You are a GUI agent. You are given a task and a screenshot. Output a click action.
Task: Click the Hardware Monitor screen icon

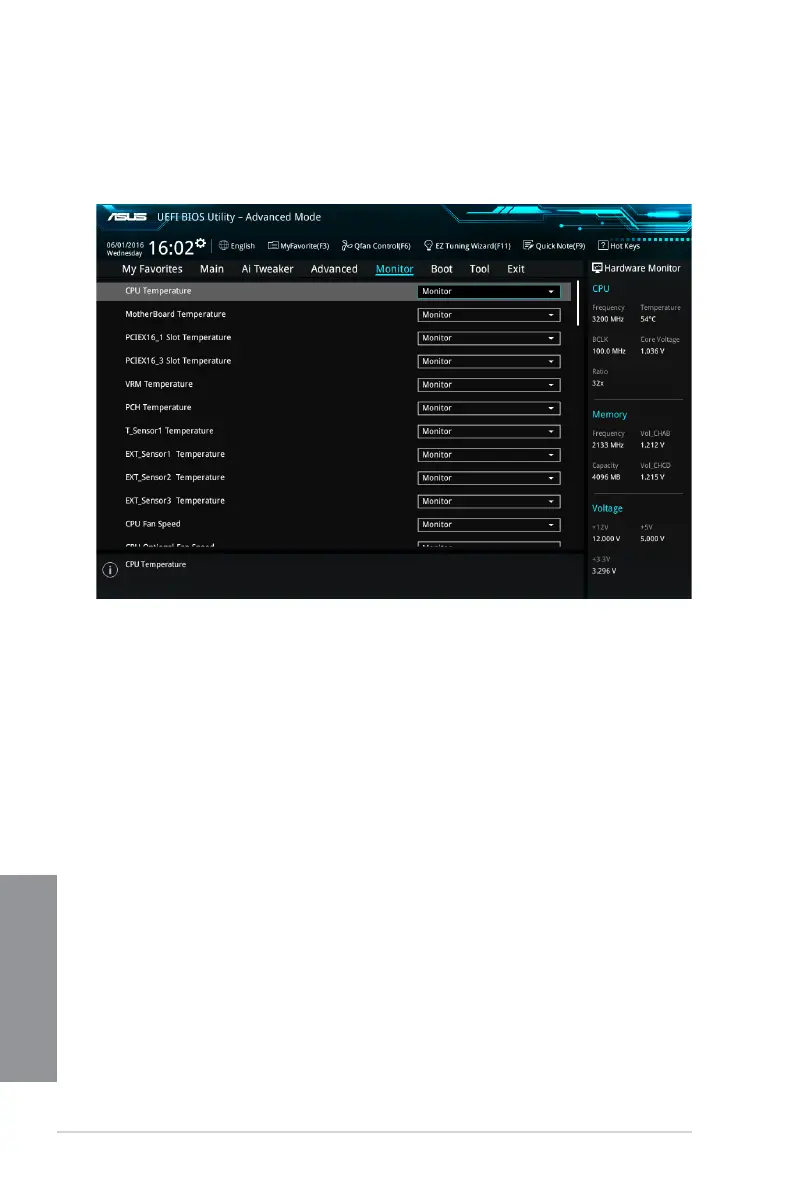597,268
